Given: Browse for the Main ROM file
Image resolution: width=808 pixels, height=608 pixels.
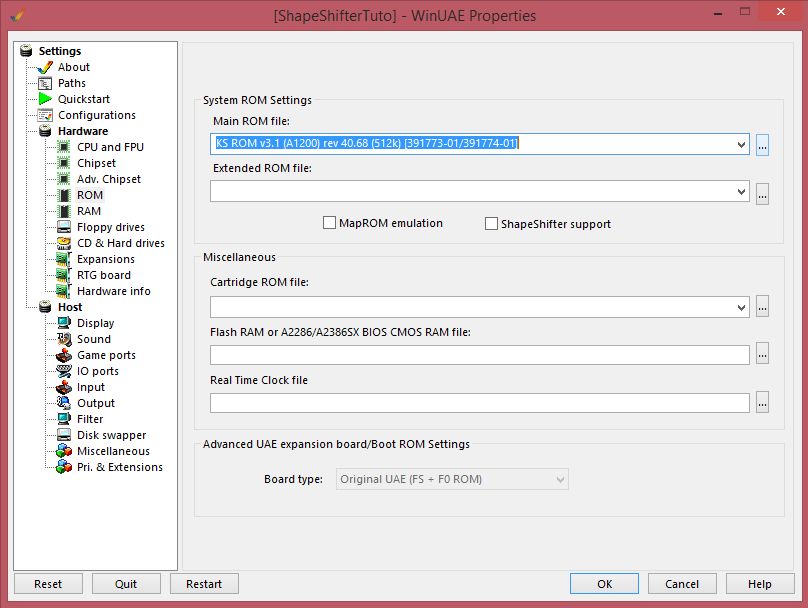Looking at the screenshot, I should pyautogui.click(x=762, y=144).
